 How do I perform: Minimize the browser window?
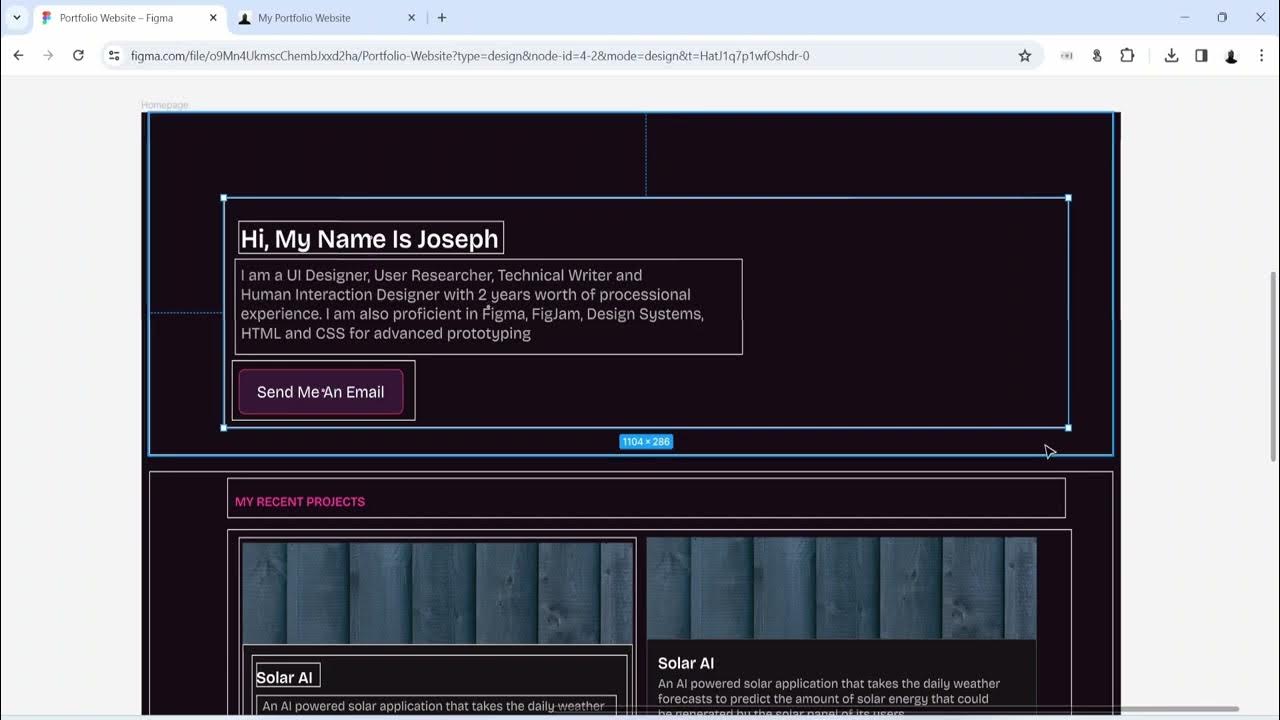pos(1185,18)
